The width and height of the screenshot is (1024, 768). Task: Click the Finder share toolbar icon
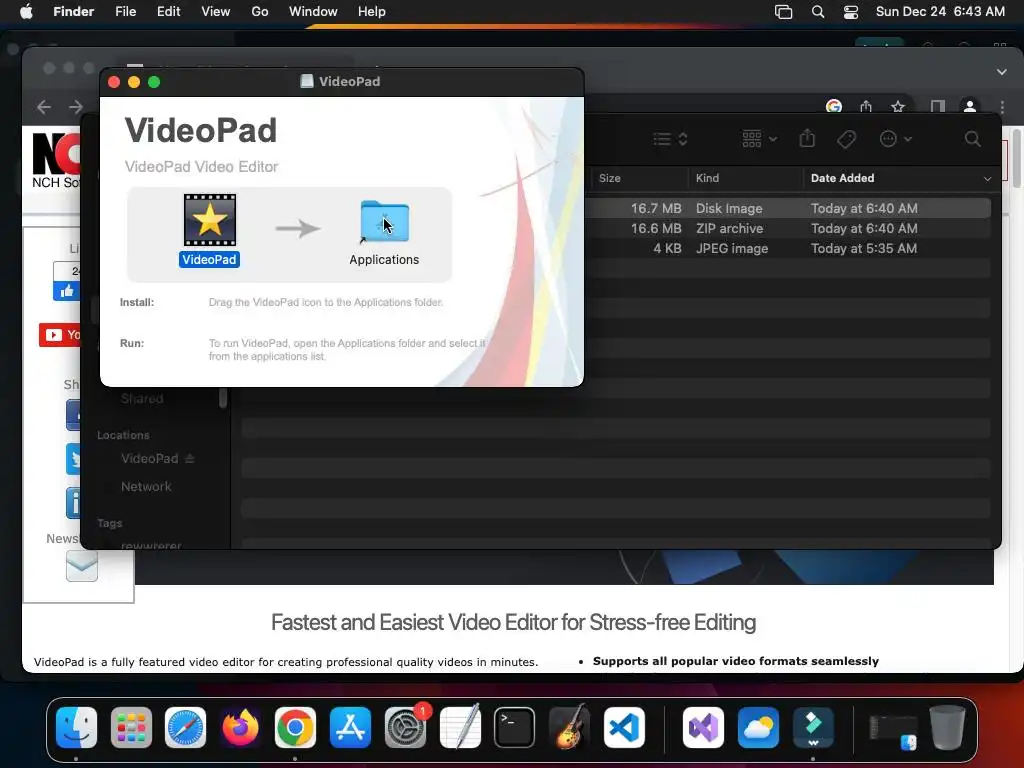(x=807, y=138)
